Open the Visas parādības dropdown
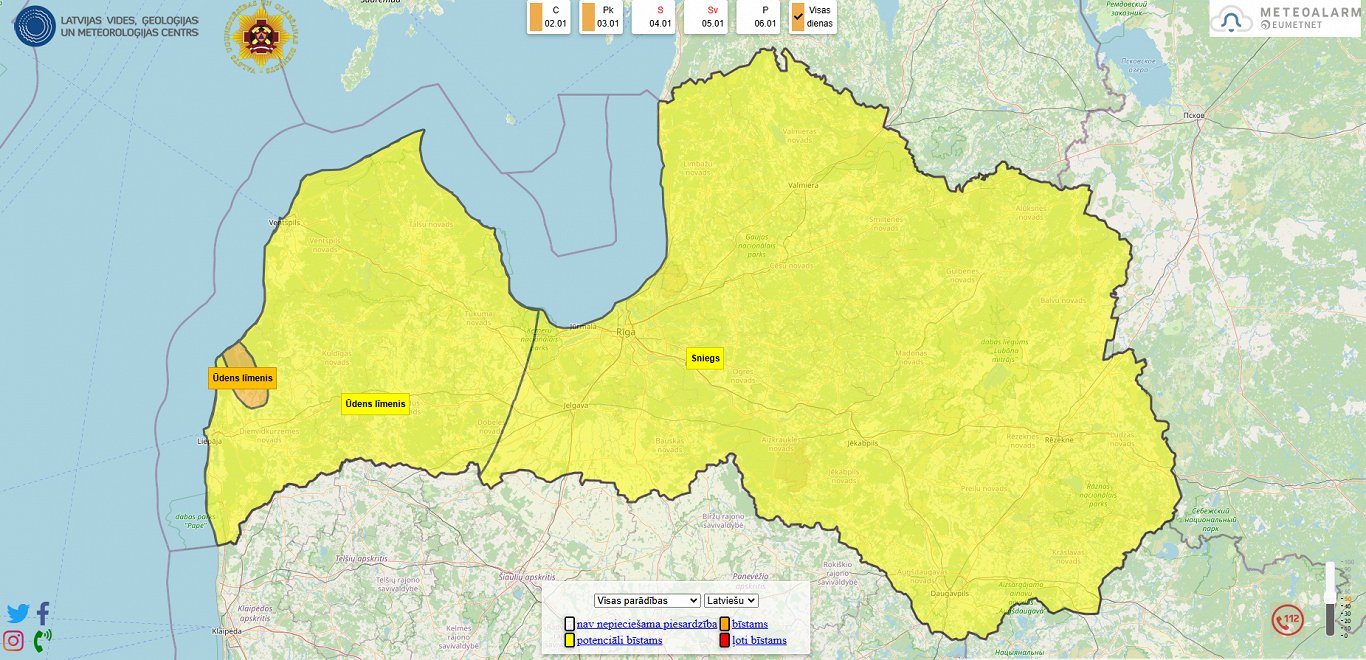The image size is (1366, 660). click(x=647, y=601)
